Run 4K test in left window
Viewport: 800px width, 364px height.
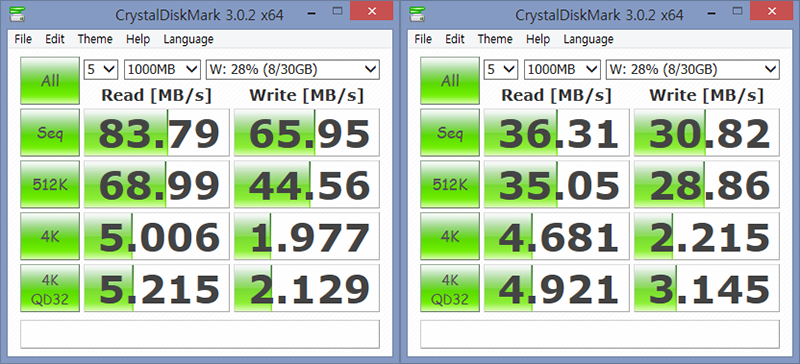click(x=50, y=236)
